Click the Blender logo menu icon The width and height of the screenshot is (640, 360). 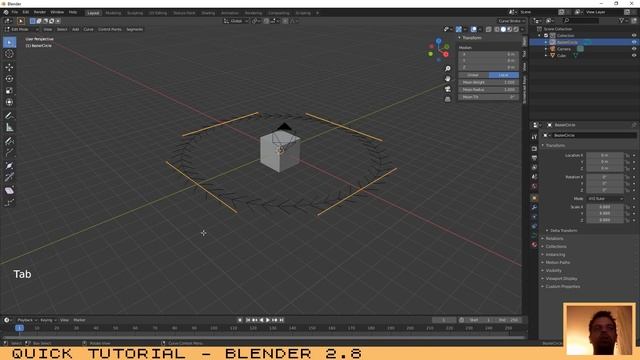[x=6, y=12]
